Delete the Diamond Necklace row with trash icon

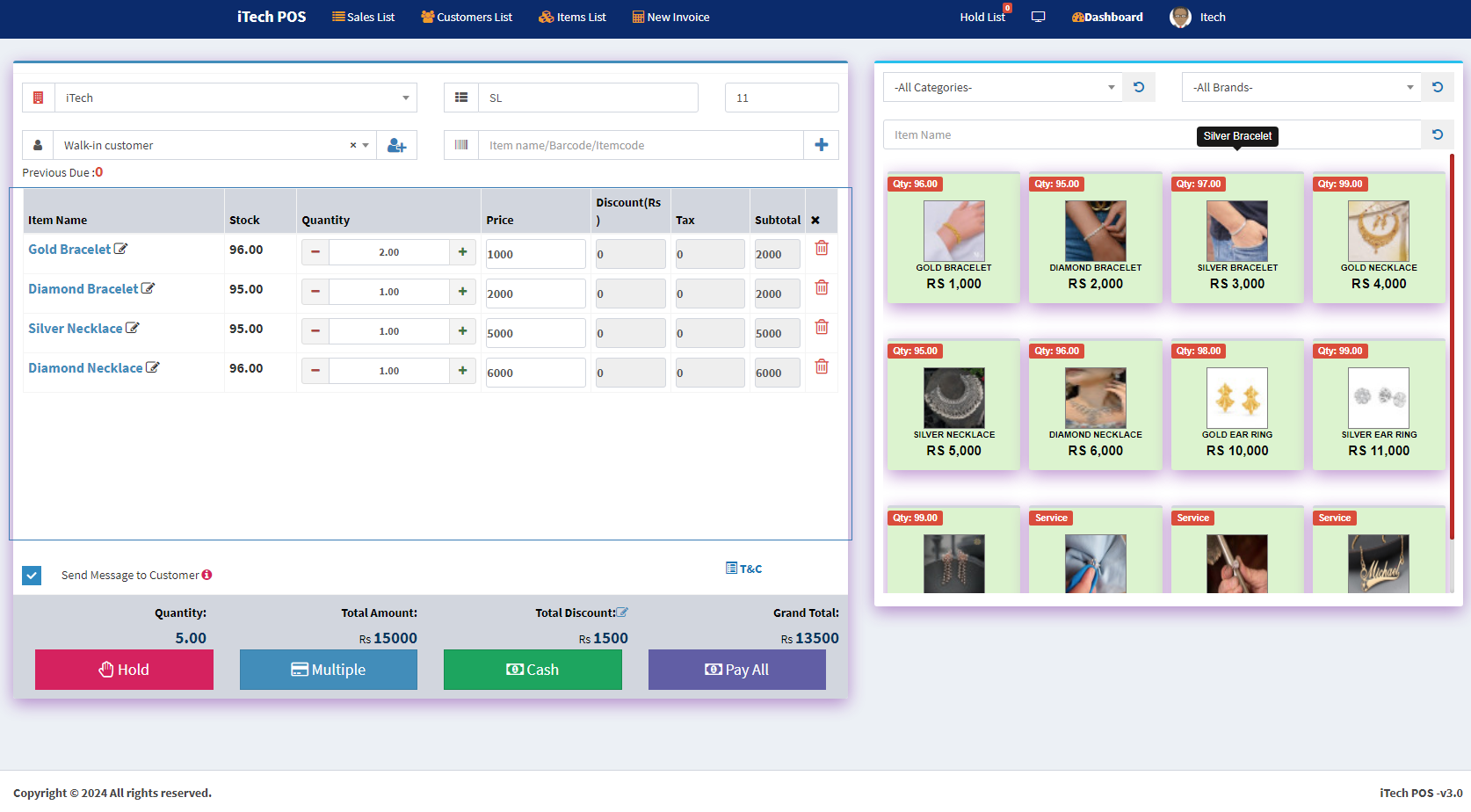[x=822, y=367]
